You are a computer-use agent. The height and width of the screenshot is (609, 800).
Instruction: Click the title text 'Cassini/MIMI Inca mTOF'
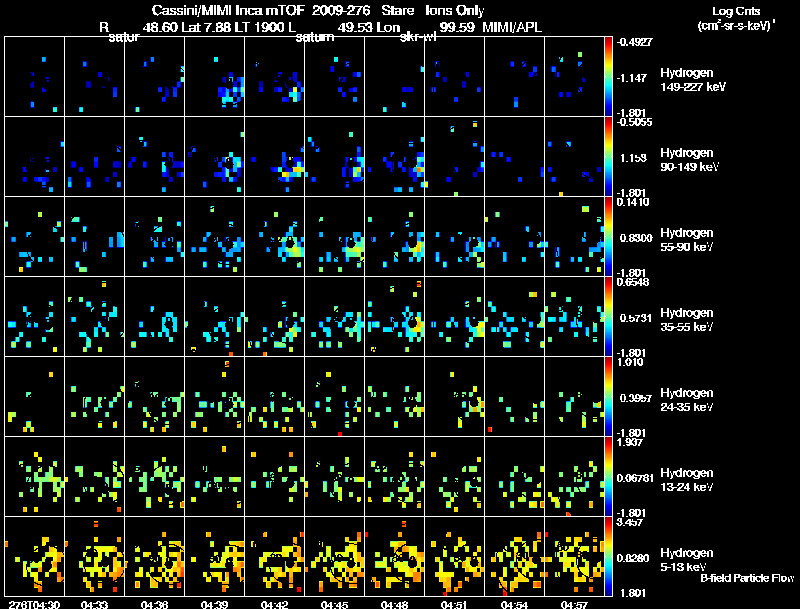(228, 10)
